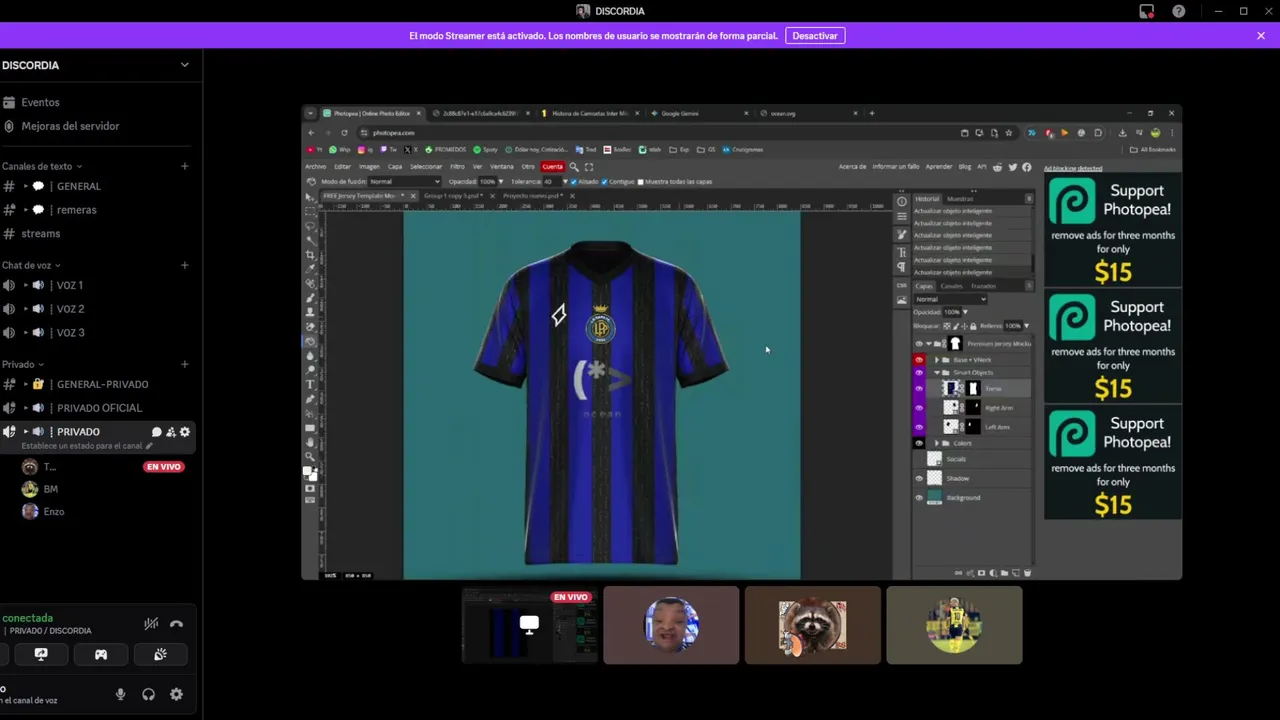Dismiss the Streamer mode banner

1261,36
